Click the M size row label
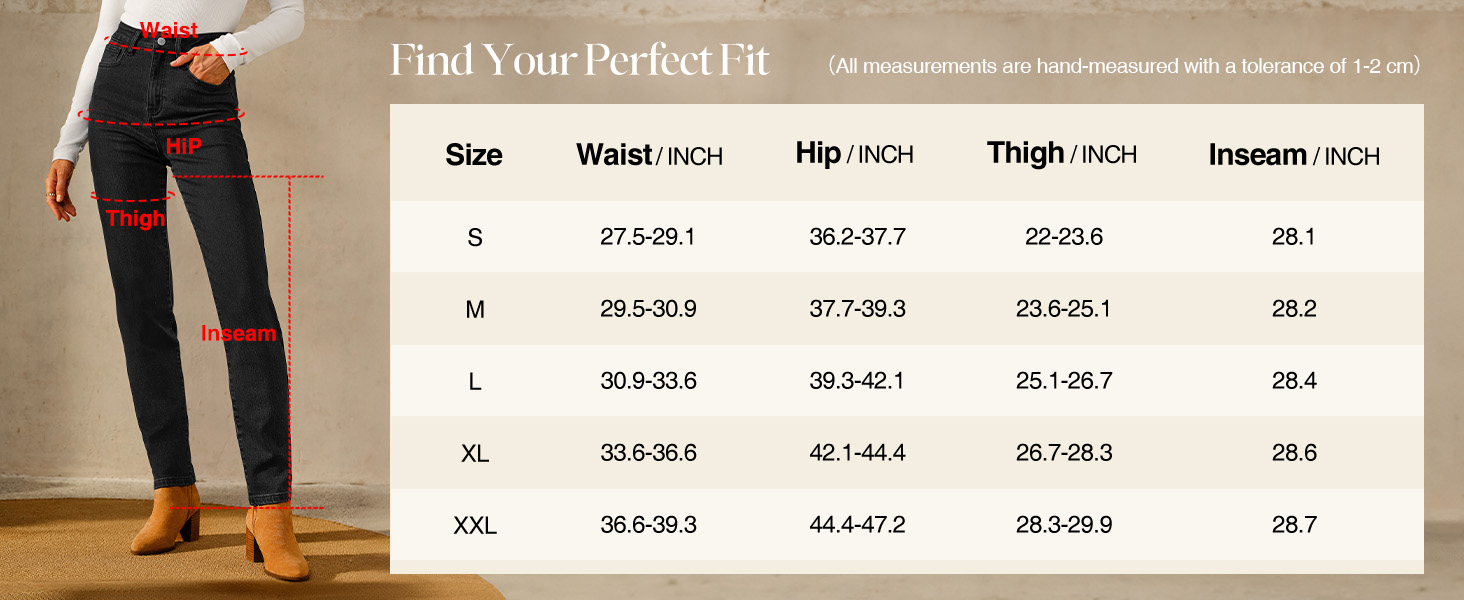 pos(475,310)
